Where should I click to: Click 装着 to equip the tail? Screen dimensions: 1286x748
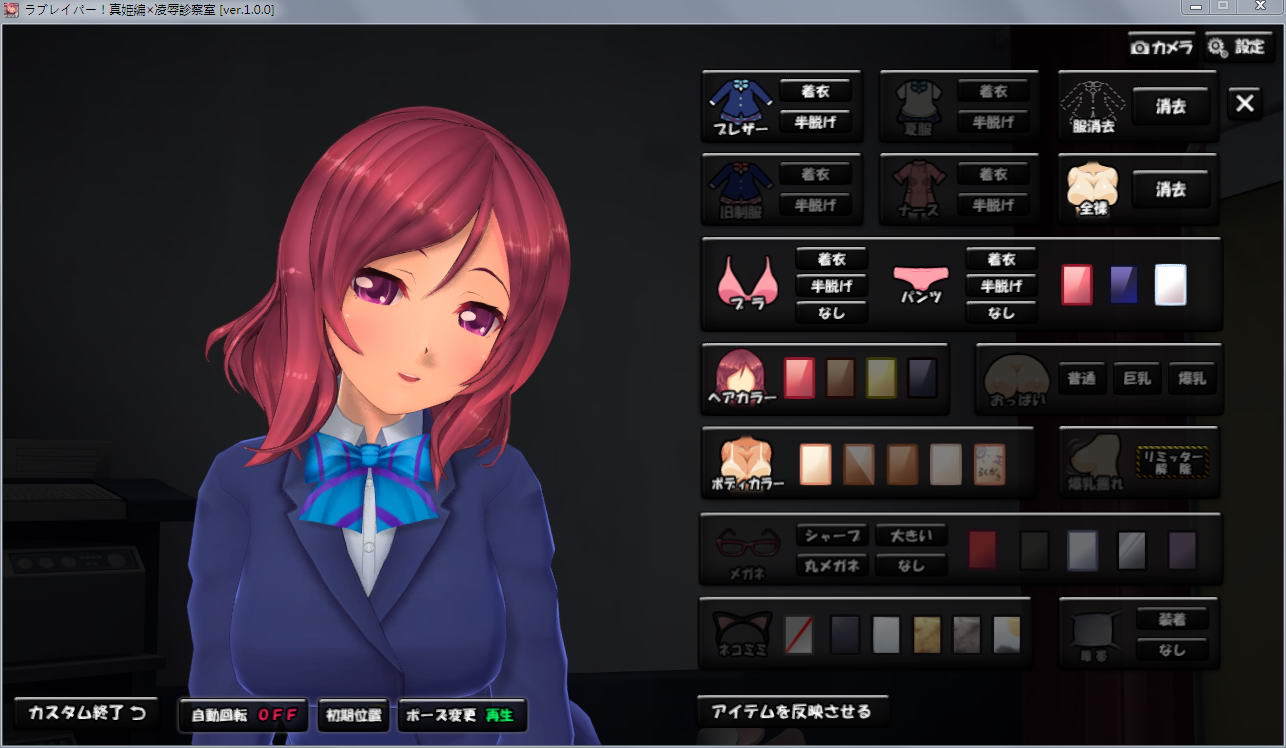[1172, 619]
